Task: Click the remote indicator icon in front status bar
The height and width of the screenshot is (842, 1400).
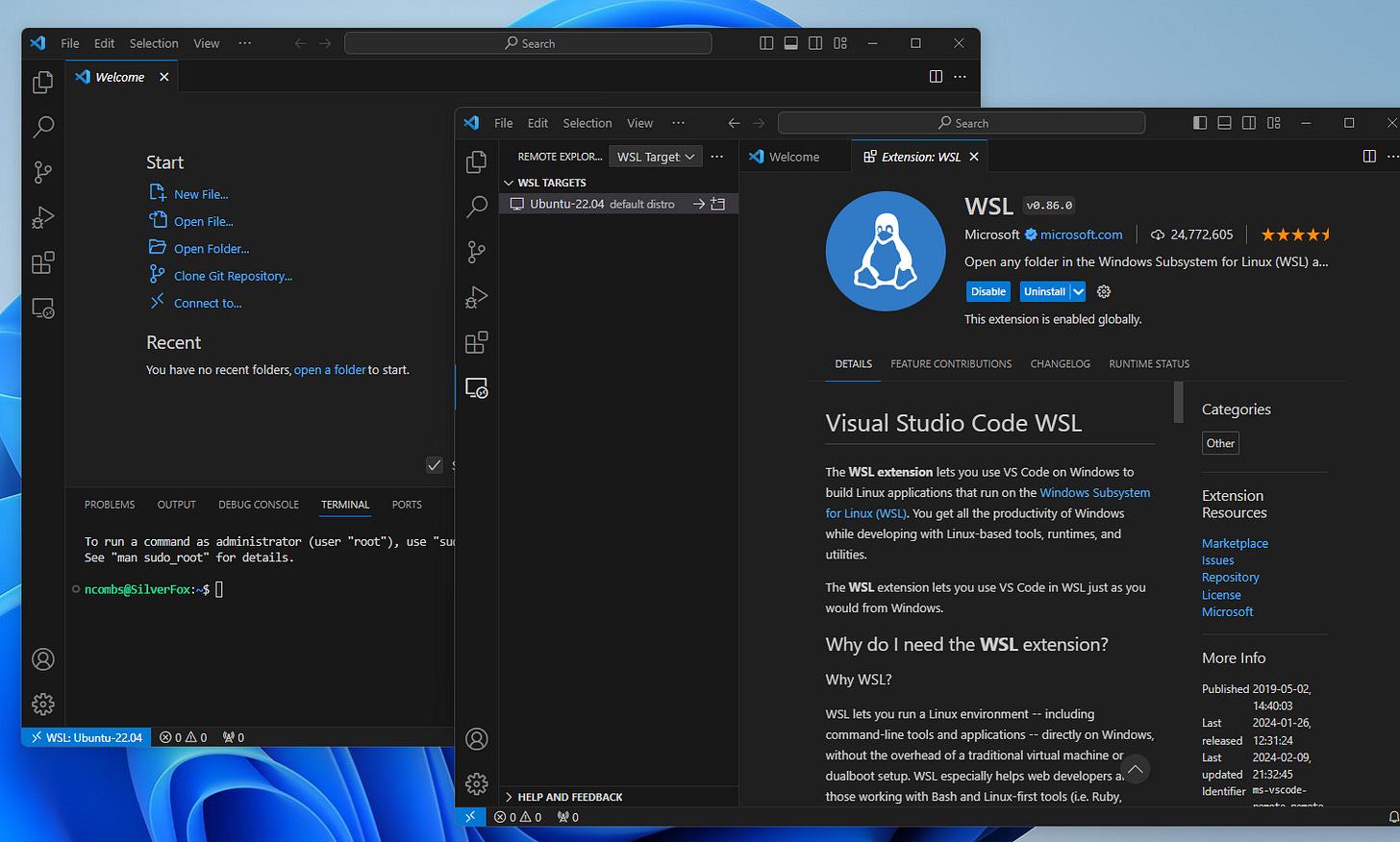Action: pos(470,817)
